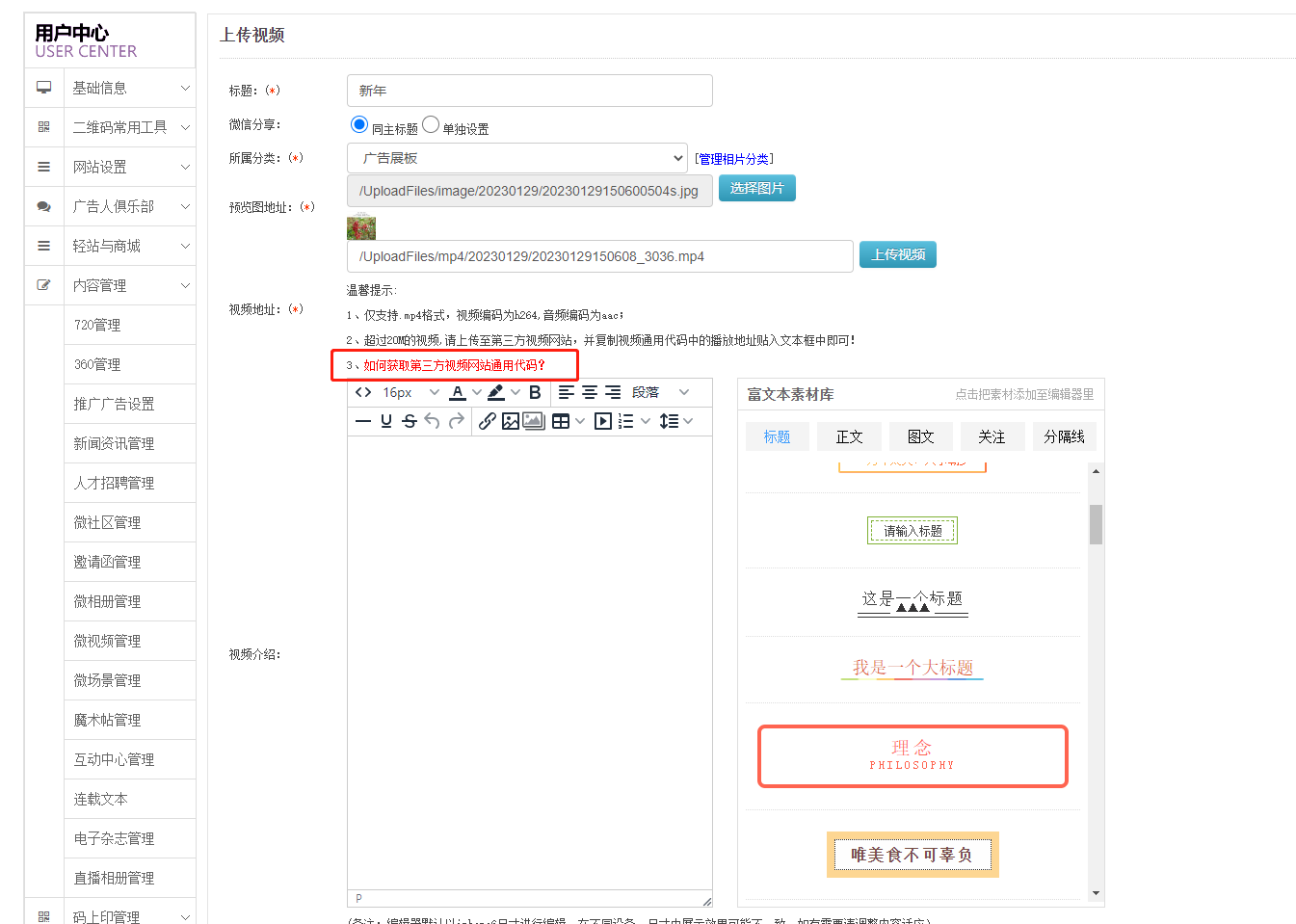Switch to the 分隔线 material tab
The width and height of the screenshot is (1296, 924).
(1064, 436)
